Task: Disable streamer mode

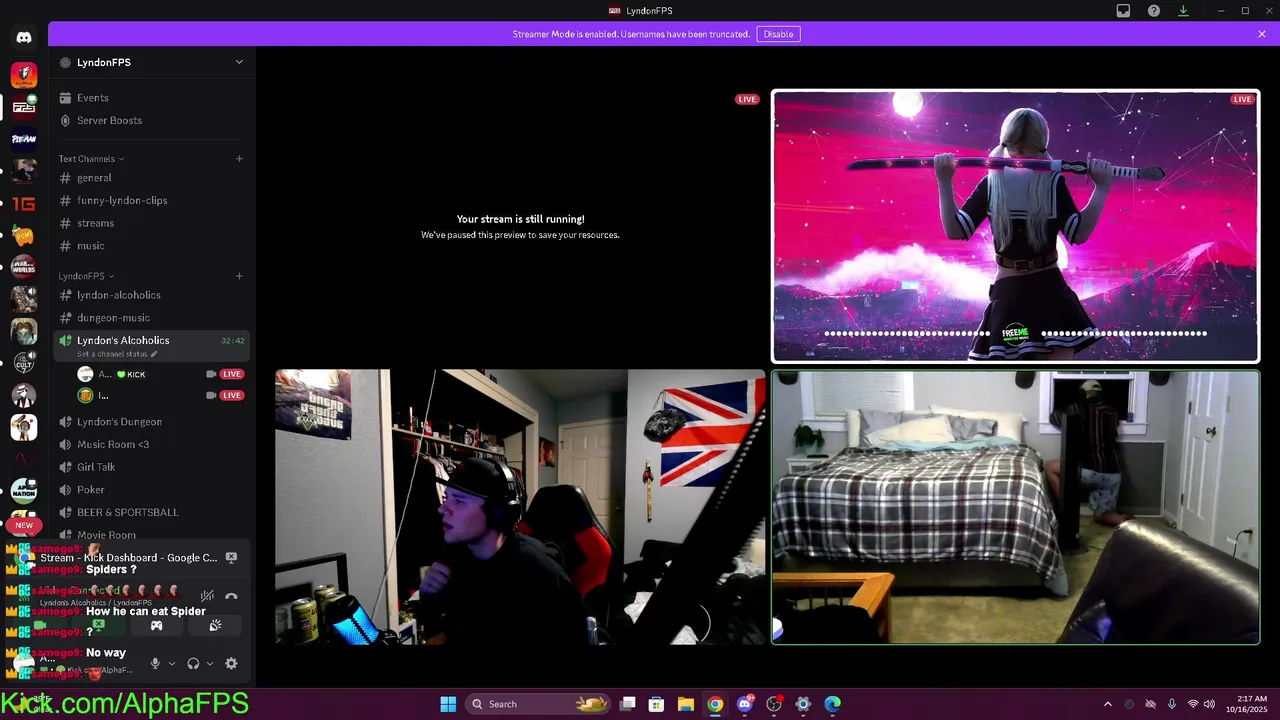Action: pyautogui.click(x=778, y=34)
